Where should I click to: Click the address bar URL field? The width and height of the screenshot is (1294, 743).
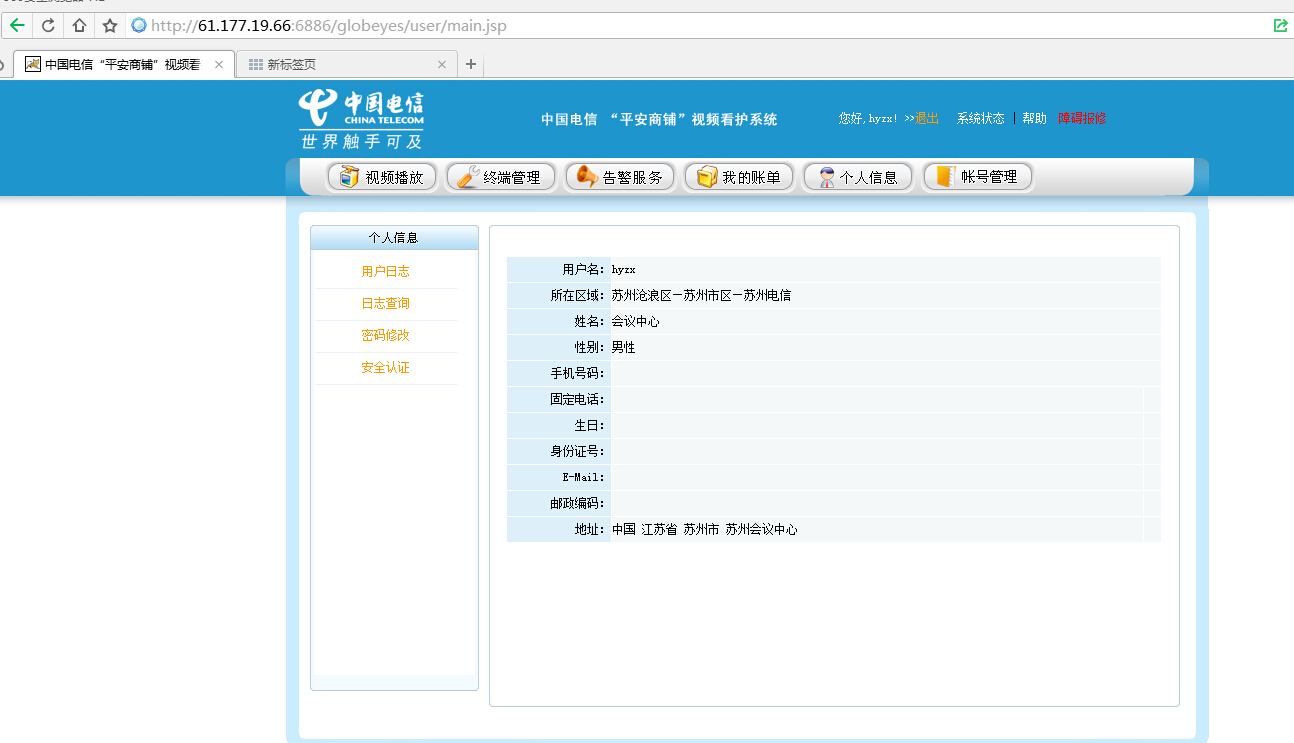tap(700, 26)
